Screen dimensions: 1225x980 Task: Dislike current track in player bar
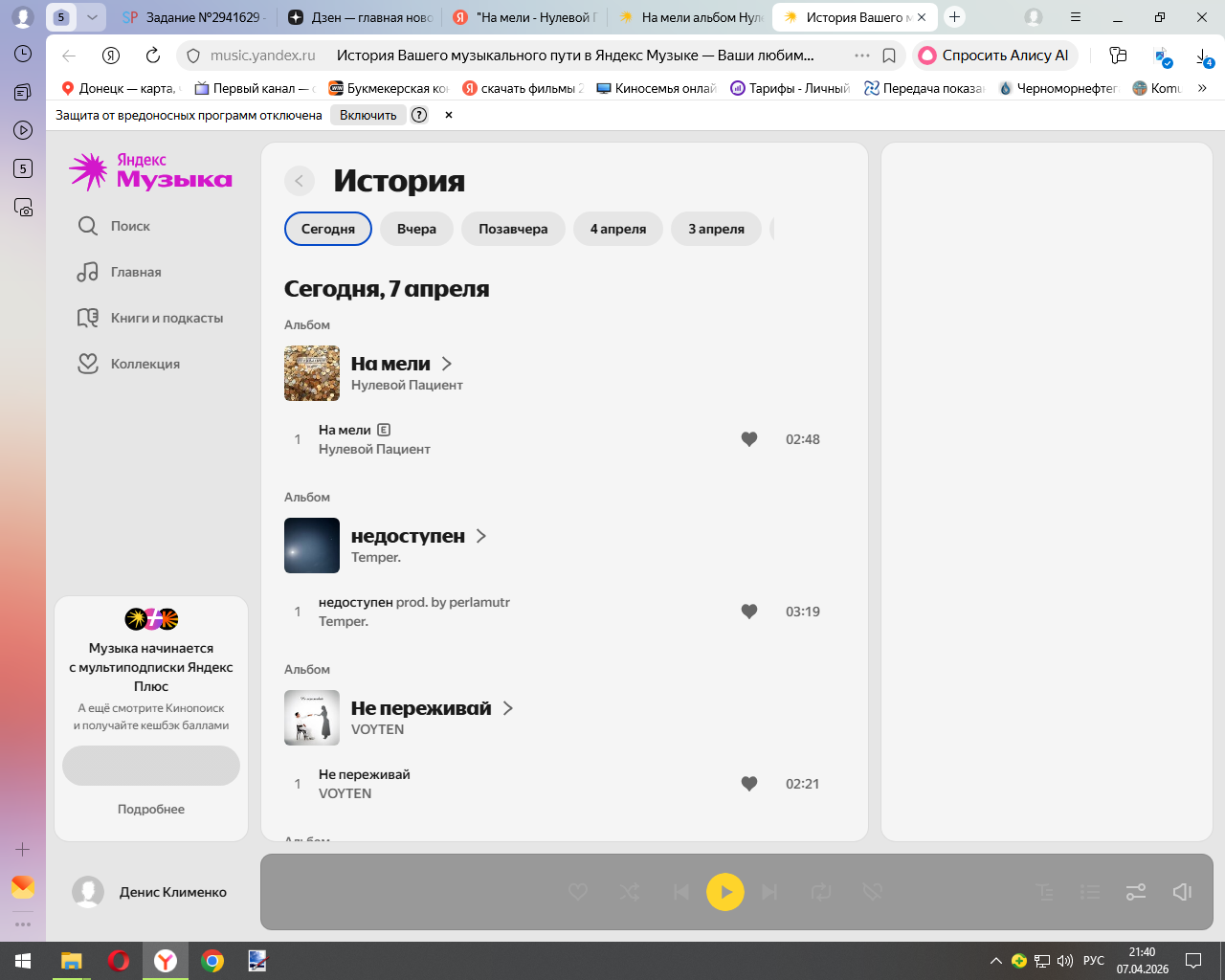pos(872,892)
